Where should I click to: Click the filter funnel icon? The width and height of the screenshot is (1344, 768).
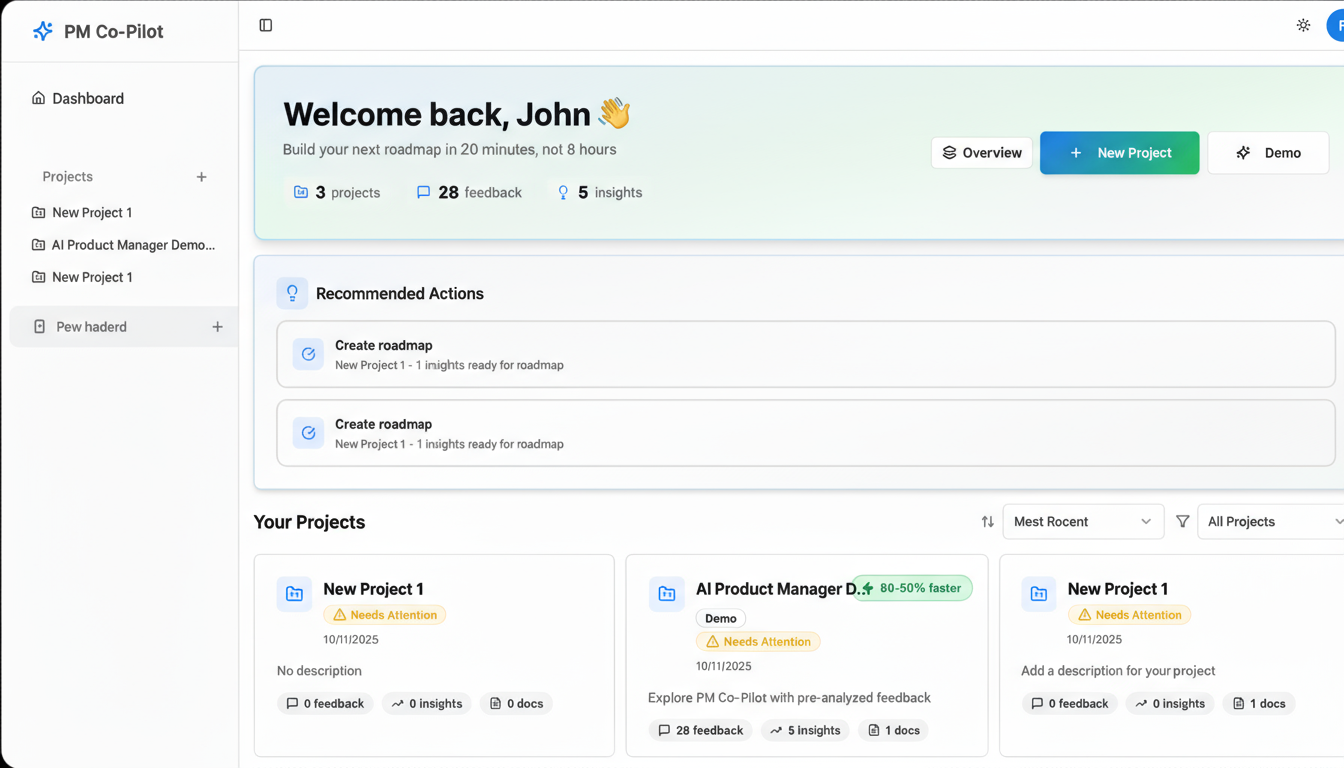tap(1182, 522)
